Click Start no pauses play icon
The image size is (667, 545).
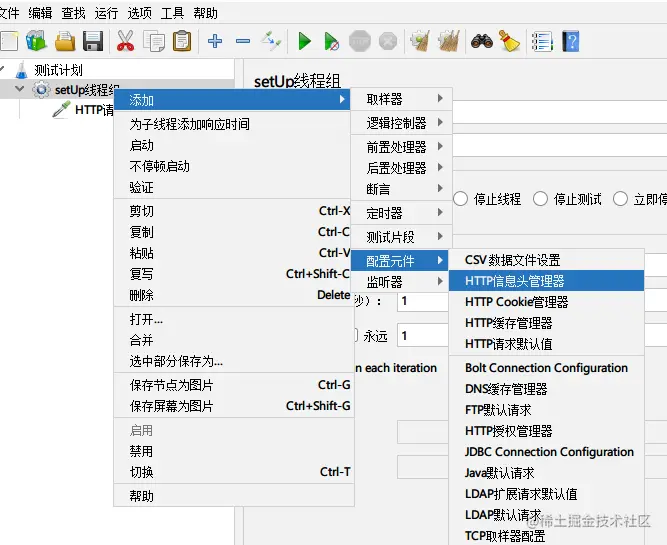[331, 41]
